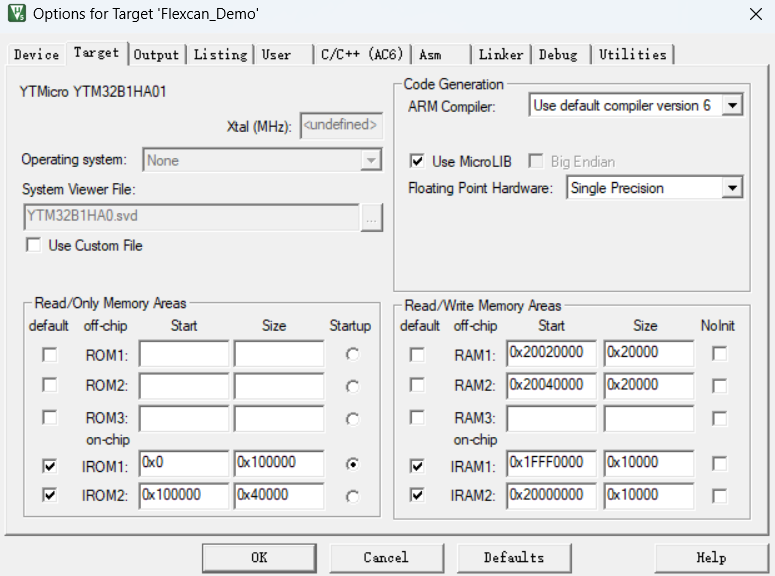
Task: Close the Options for Target dialog
Action: tap(756, 14)
